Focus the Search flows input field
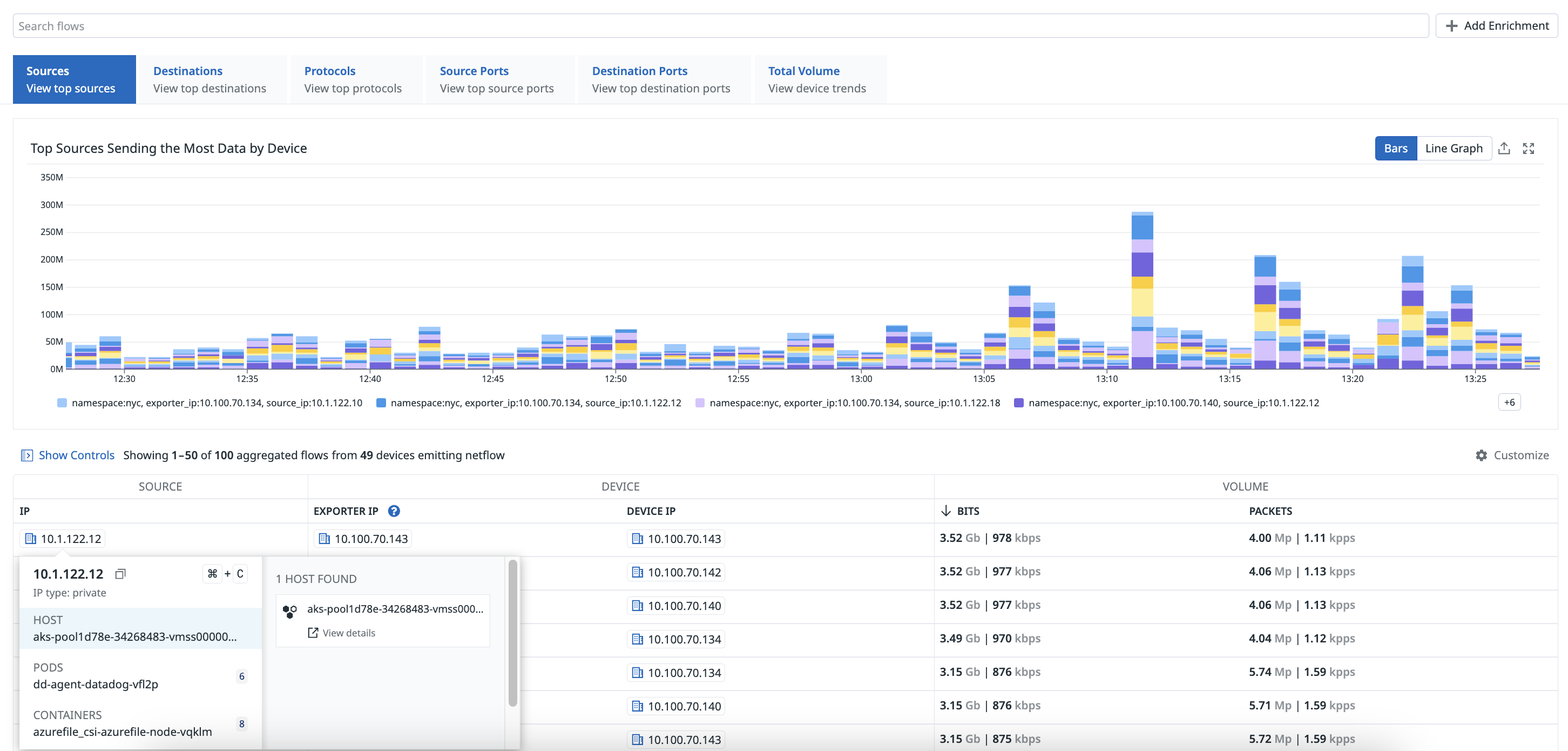Viewport: 1568px width, 751px height. click(721, 25)
